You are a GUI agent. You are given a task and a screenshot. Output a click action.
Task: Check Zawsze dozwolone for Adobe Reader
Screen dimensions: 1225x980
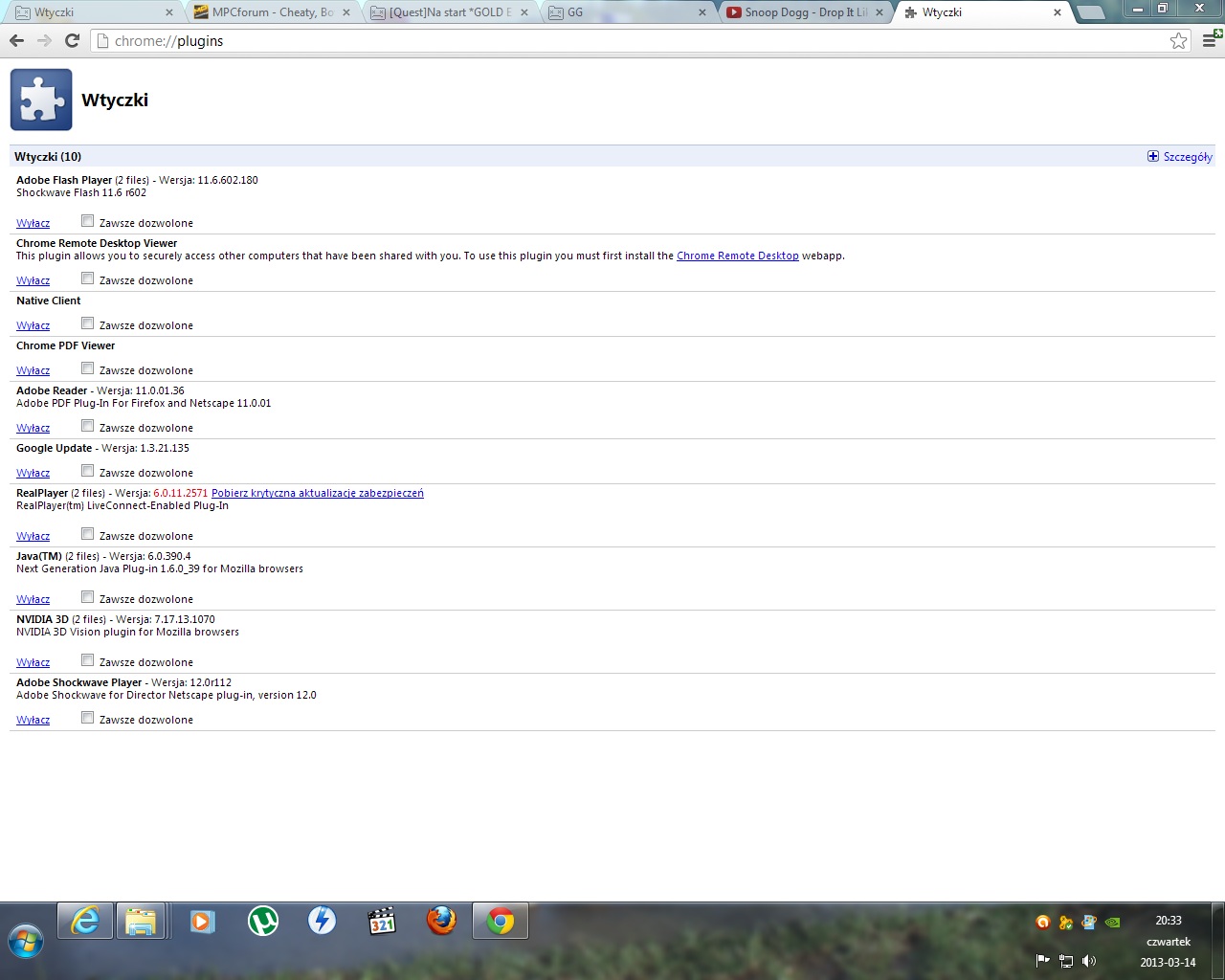coord(87,426)
